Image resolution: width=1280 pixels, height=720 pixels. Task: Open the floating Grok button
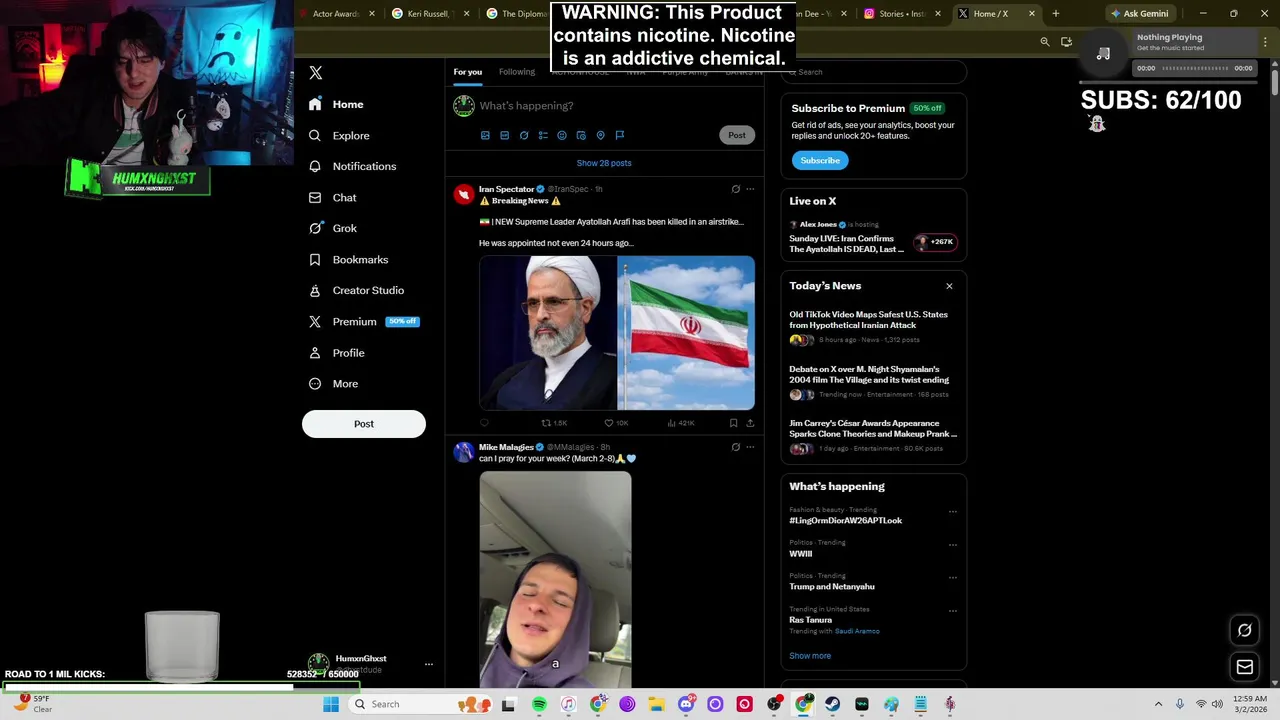click(x=1245, y=631)
